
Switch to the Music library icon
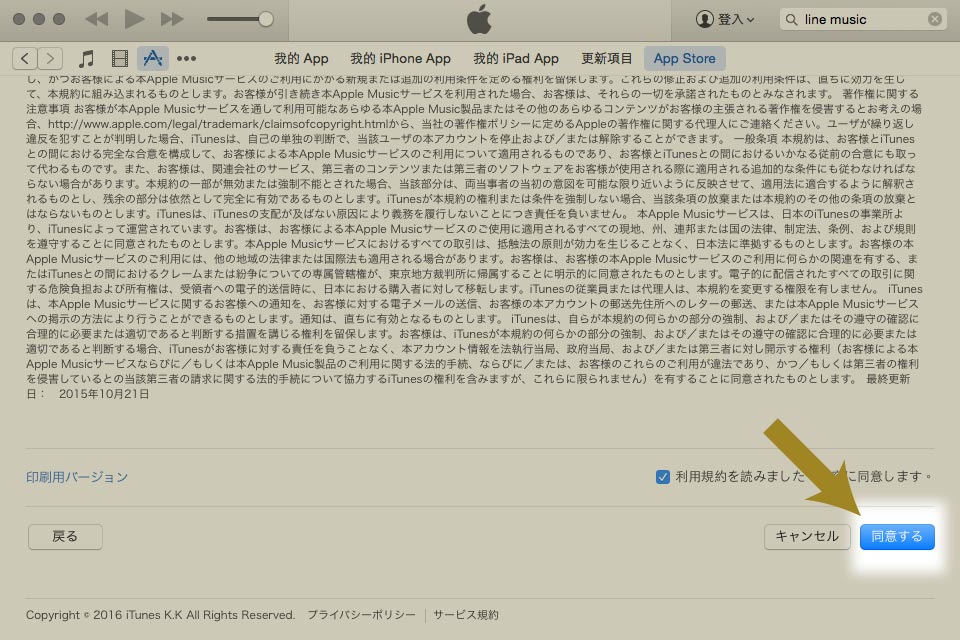(x=86, y=59)
